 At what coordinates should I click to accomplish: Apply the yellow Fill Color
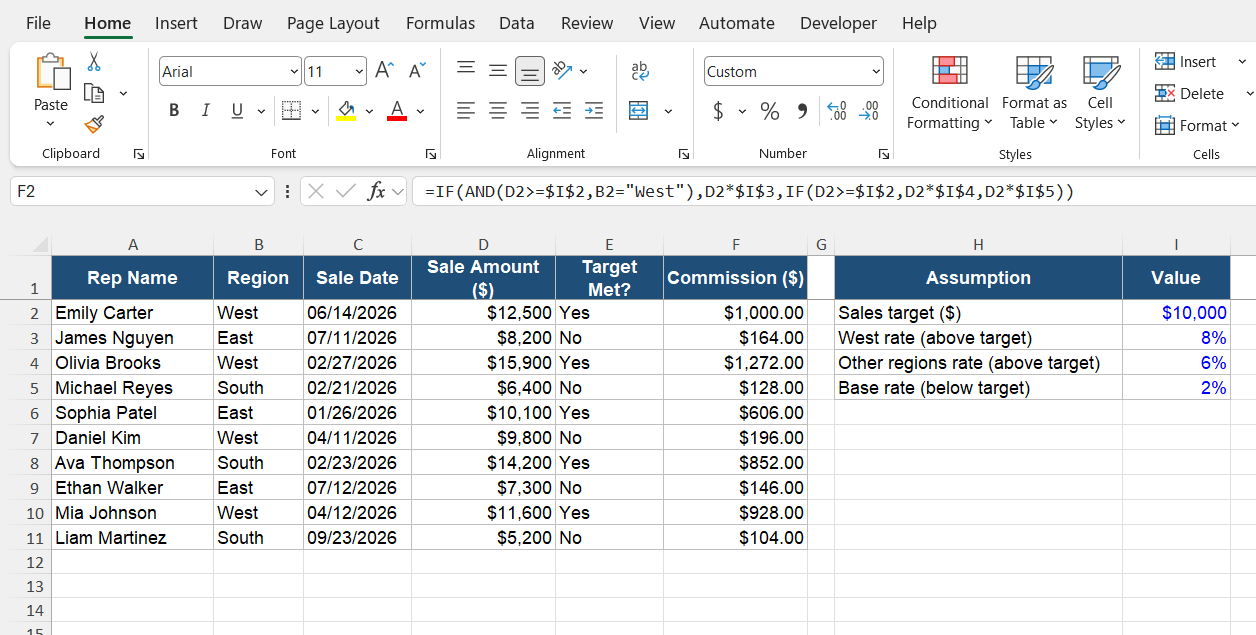pyautogui.click(x=346, y=110)
